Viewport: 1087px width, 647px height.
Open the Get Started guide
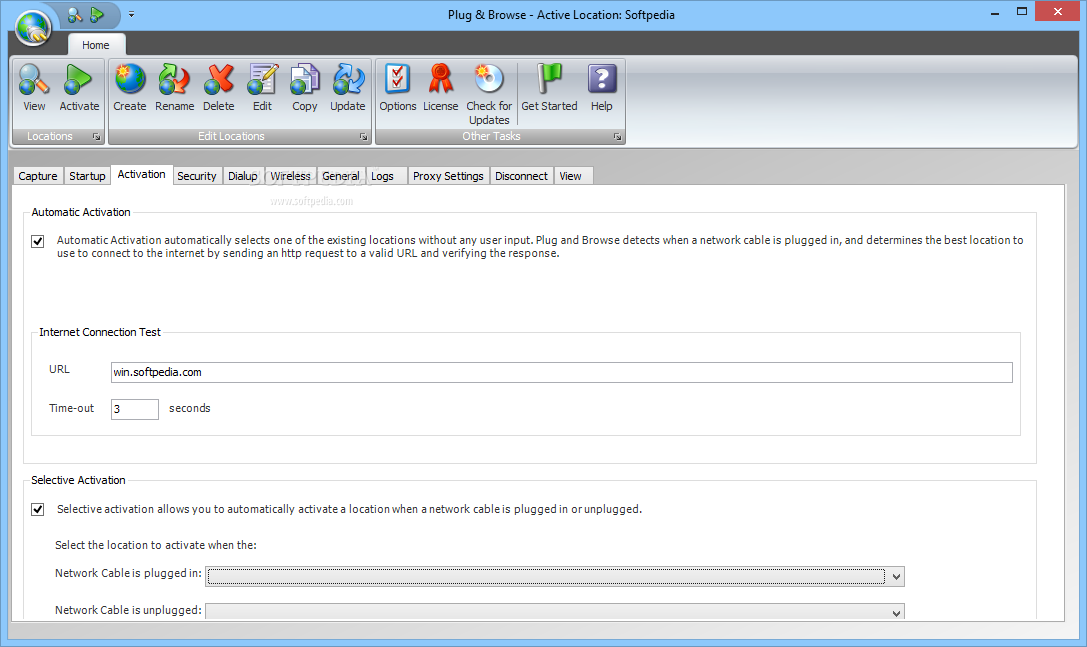[549, 88]
